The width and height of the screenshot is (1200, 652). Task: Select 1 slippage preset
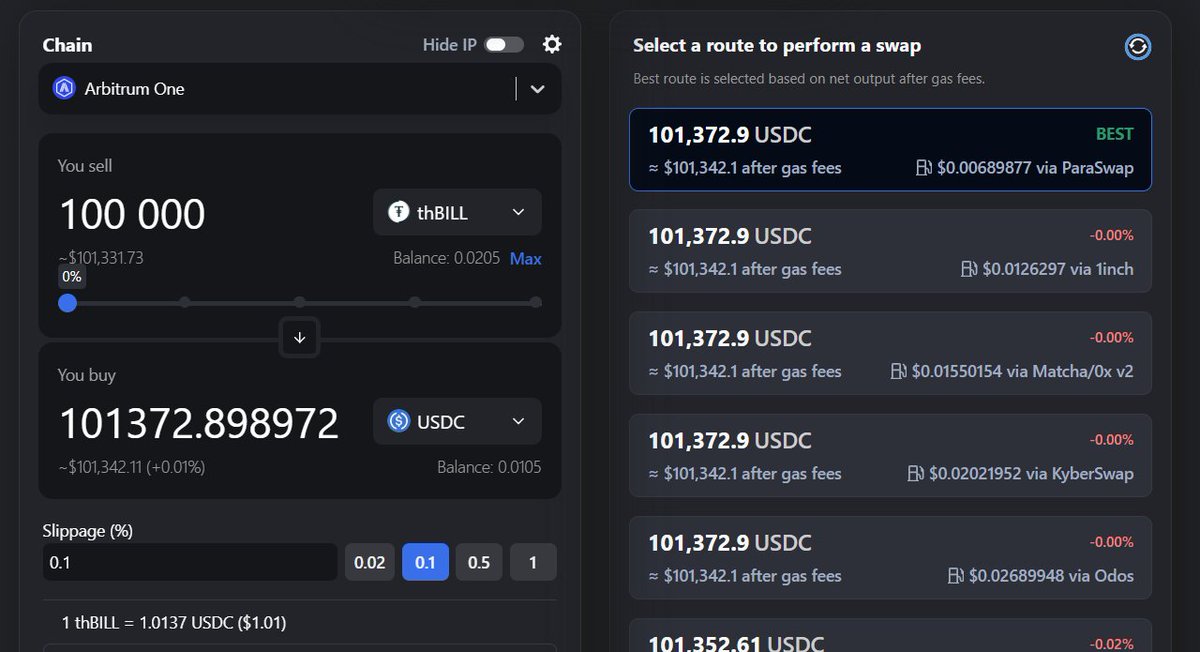click(x=533, y=562)
